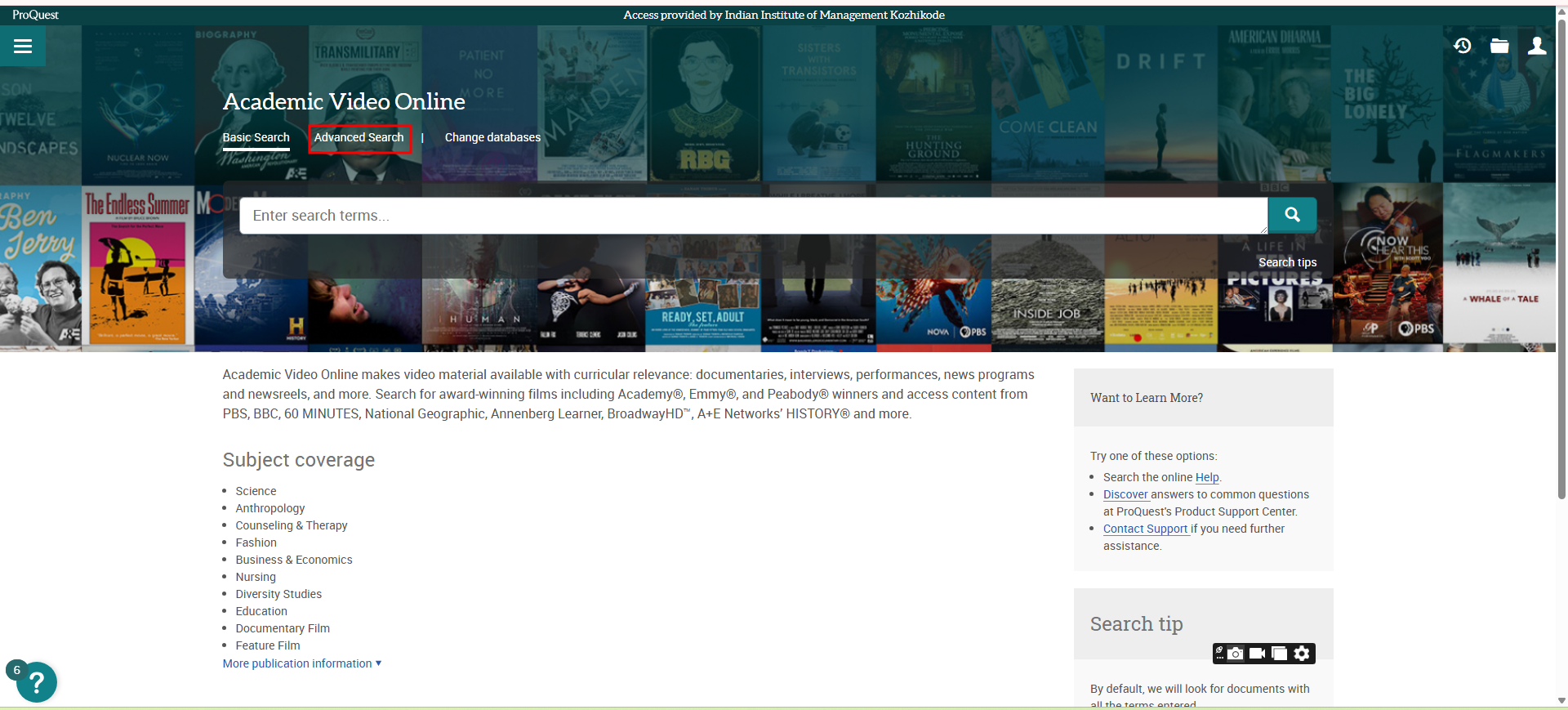Image resolution: width=1568 pixels, height=710 pixels.
Task: Click the Contact Support link
Action: tap(1145, 529)
